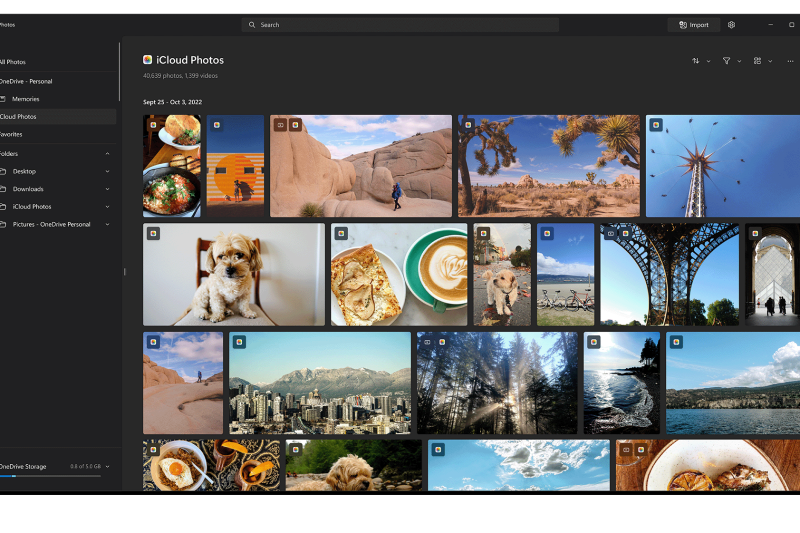Open Favorites in the sidebar
800x533 pixels.
pyautogui.click(x=58, y=134)
